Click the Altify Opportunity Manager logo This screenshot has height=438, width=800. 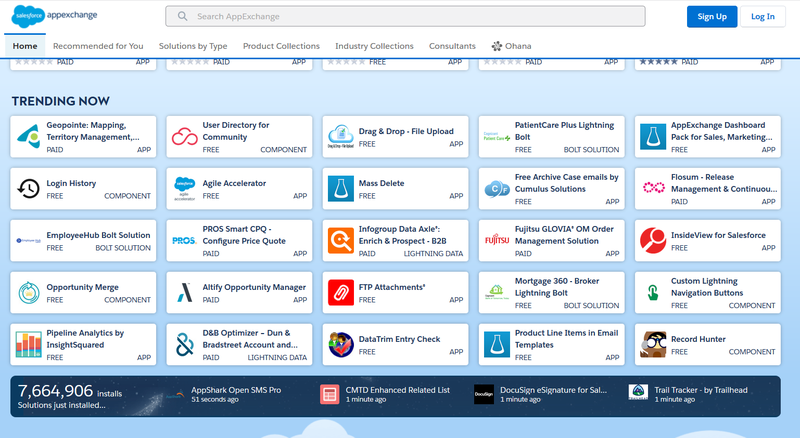click(184, 293)
